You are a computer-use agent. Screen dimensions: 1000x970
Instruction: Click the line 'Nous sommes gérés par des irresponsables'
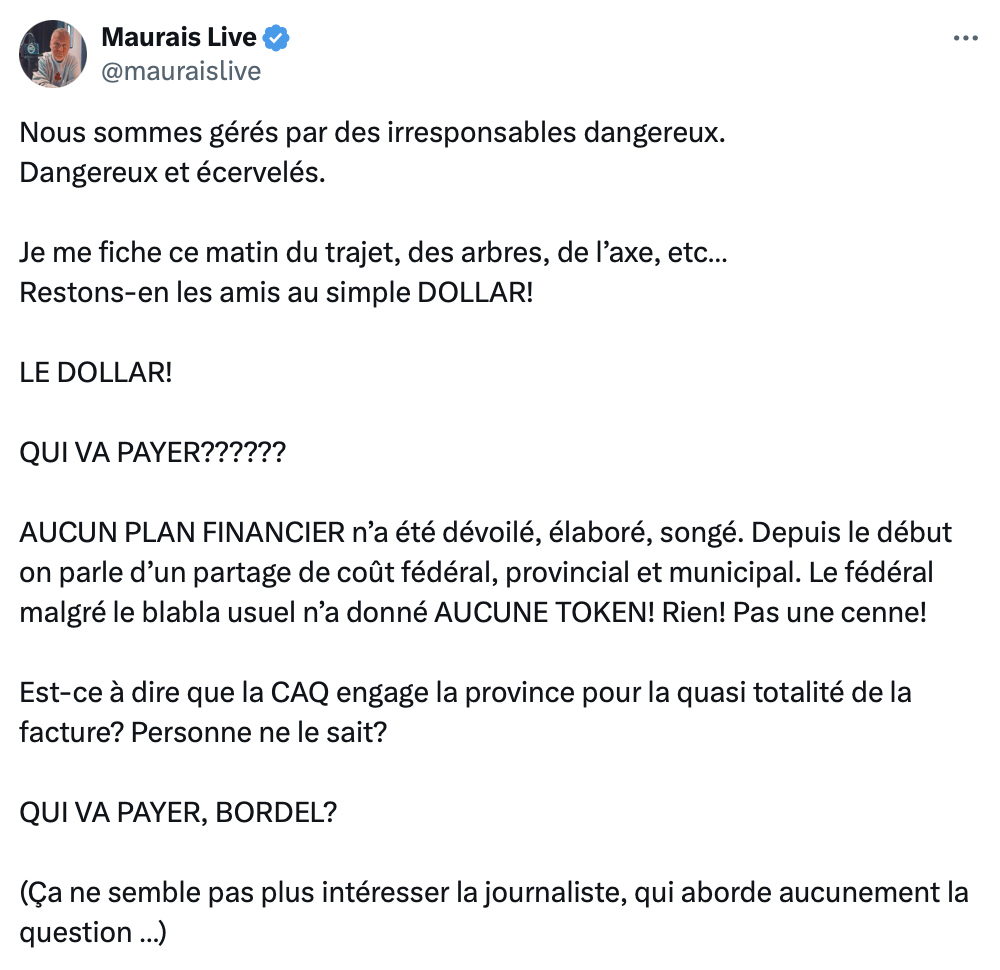click(x=372, y=133)
